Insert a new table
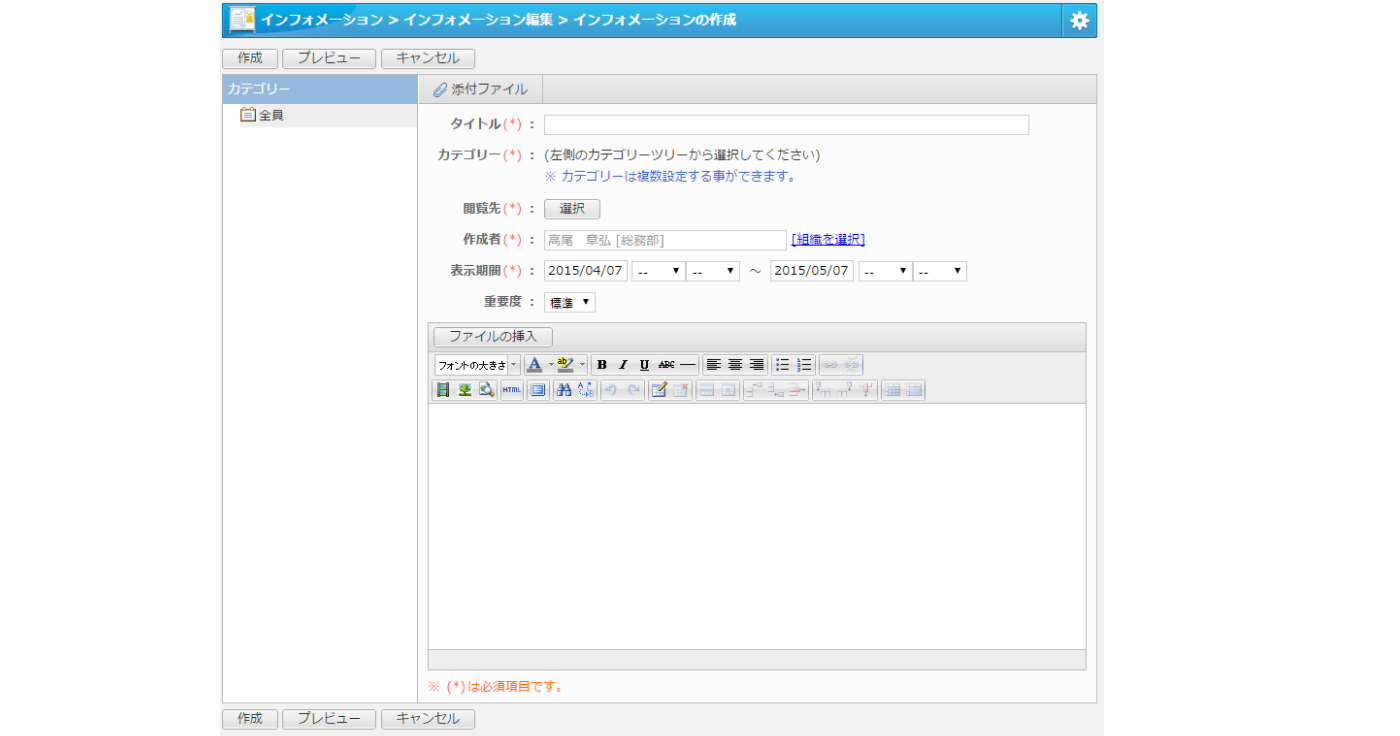This screenshot has width=1400, height=736. coord(658,390)
